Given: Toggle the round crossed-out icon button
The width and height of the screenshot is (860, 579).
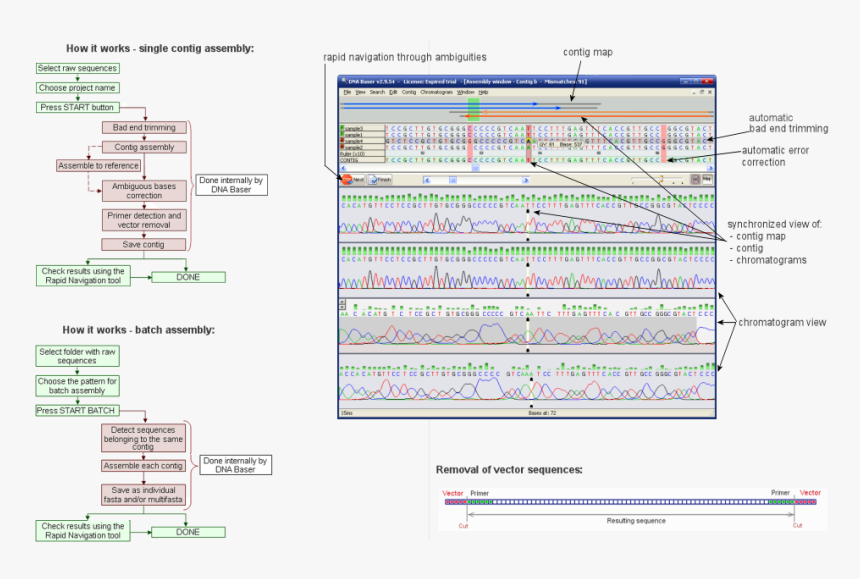Looking at the screenshot, I should pyautogui.click(x=695, y=179).
